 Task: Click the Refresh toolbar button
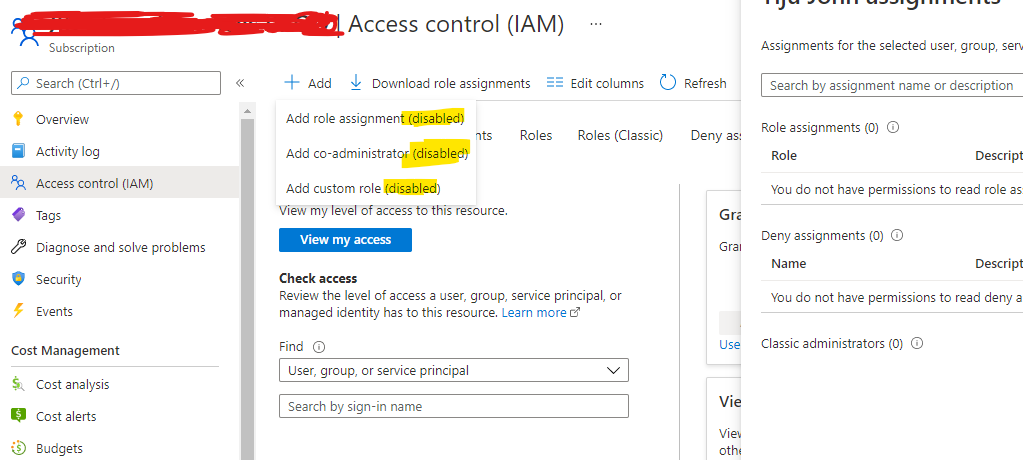(x=693, y=83)
